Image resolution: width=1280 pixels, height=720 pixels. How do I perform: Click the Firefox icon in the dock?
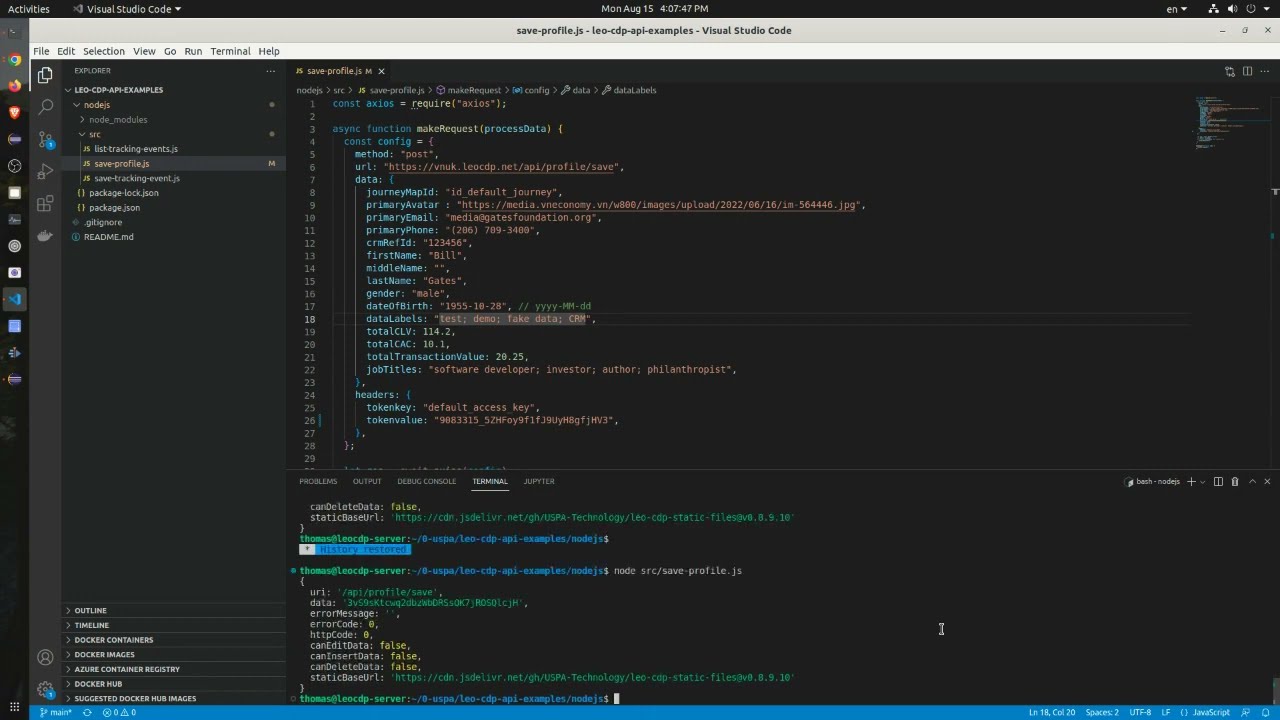pyautogui.click(x=14, y=86)
